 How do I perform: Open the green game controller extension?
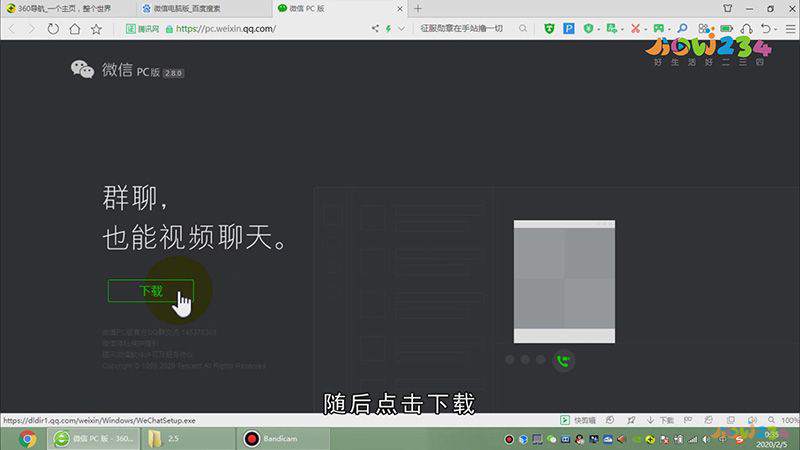coord(659,29)
